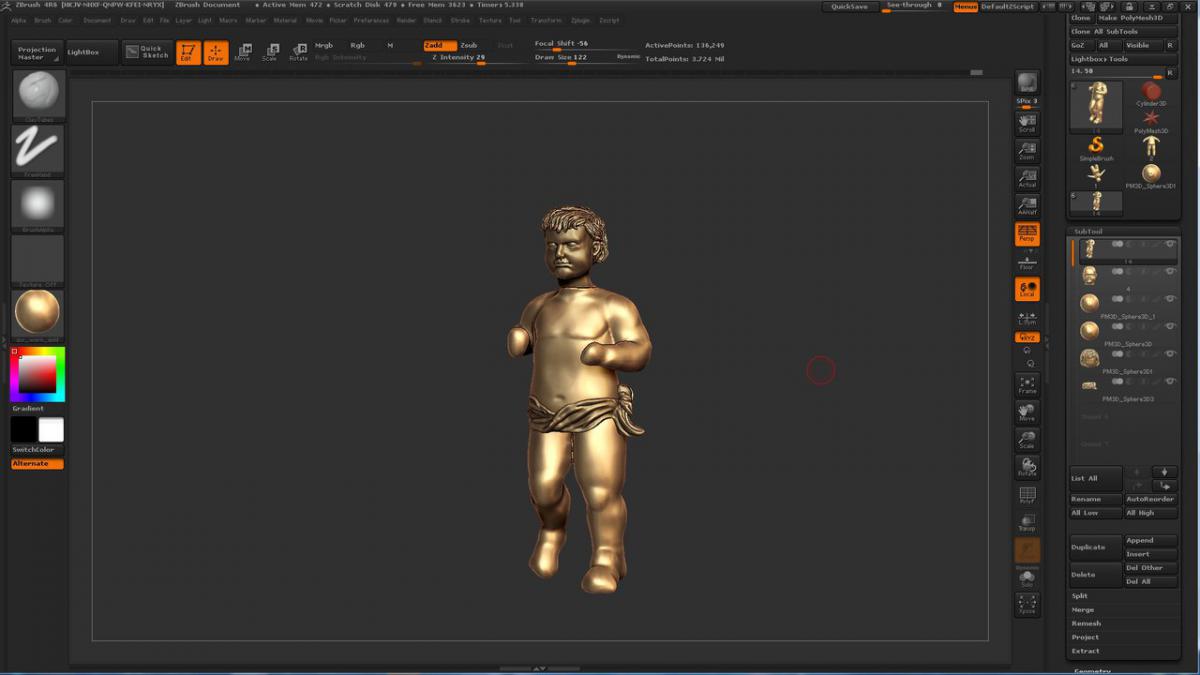This screenshot has width=1200, height=675.
Task: Toggle Local symmetry button
Action: tap(1027, 289)
